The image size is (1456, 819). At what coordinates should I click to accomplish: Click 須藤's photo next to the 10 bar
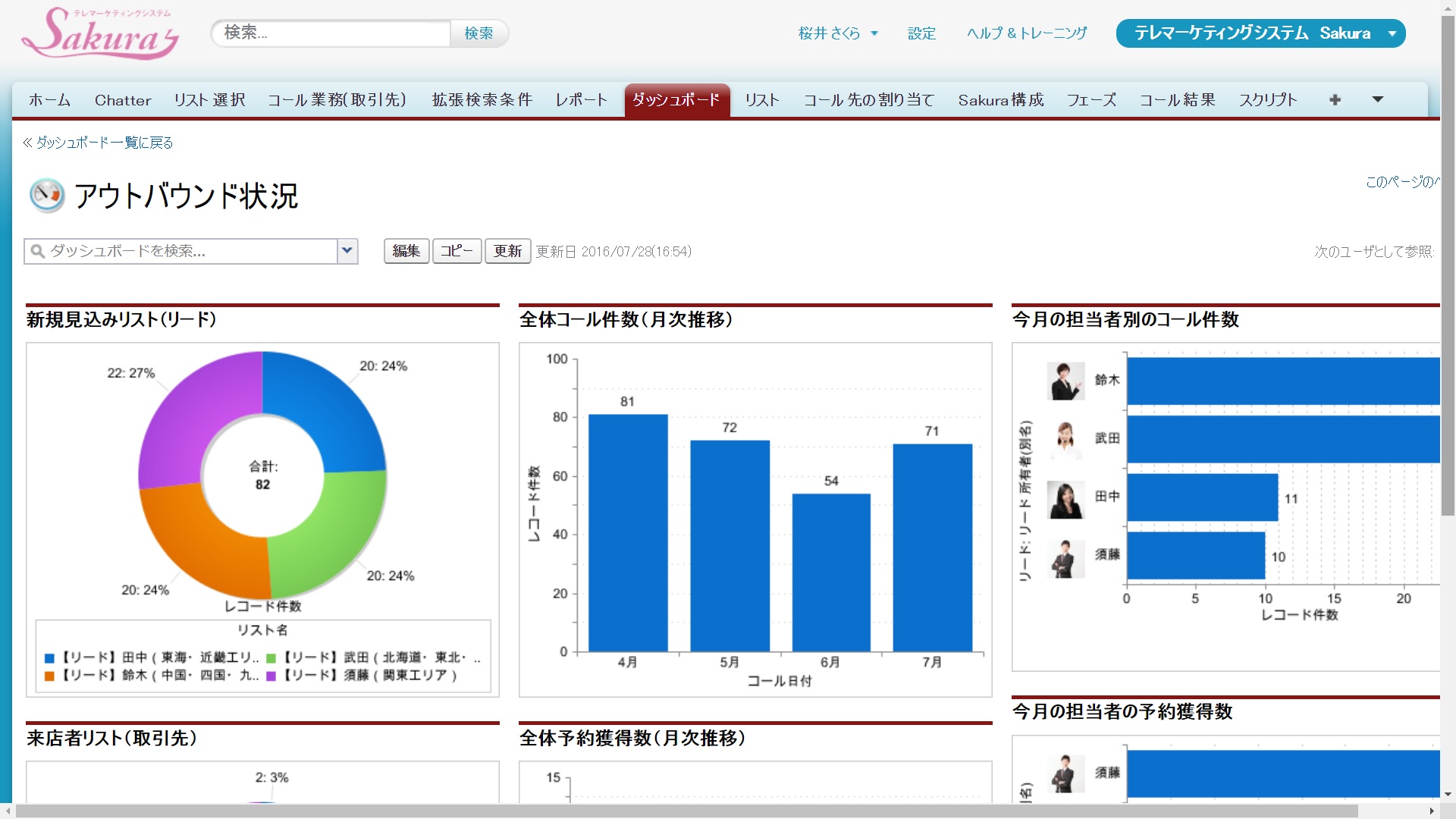pos(1065,557)
